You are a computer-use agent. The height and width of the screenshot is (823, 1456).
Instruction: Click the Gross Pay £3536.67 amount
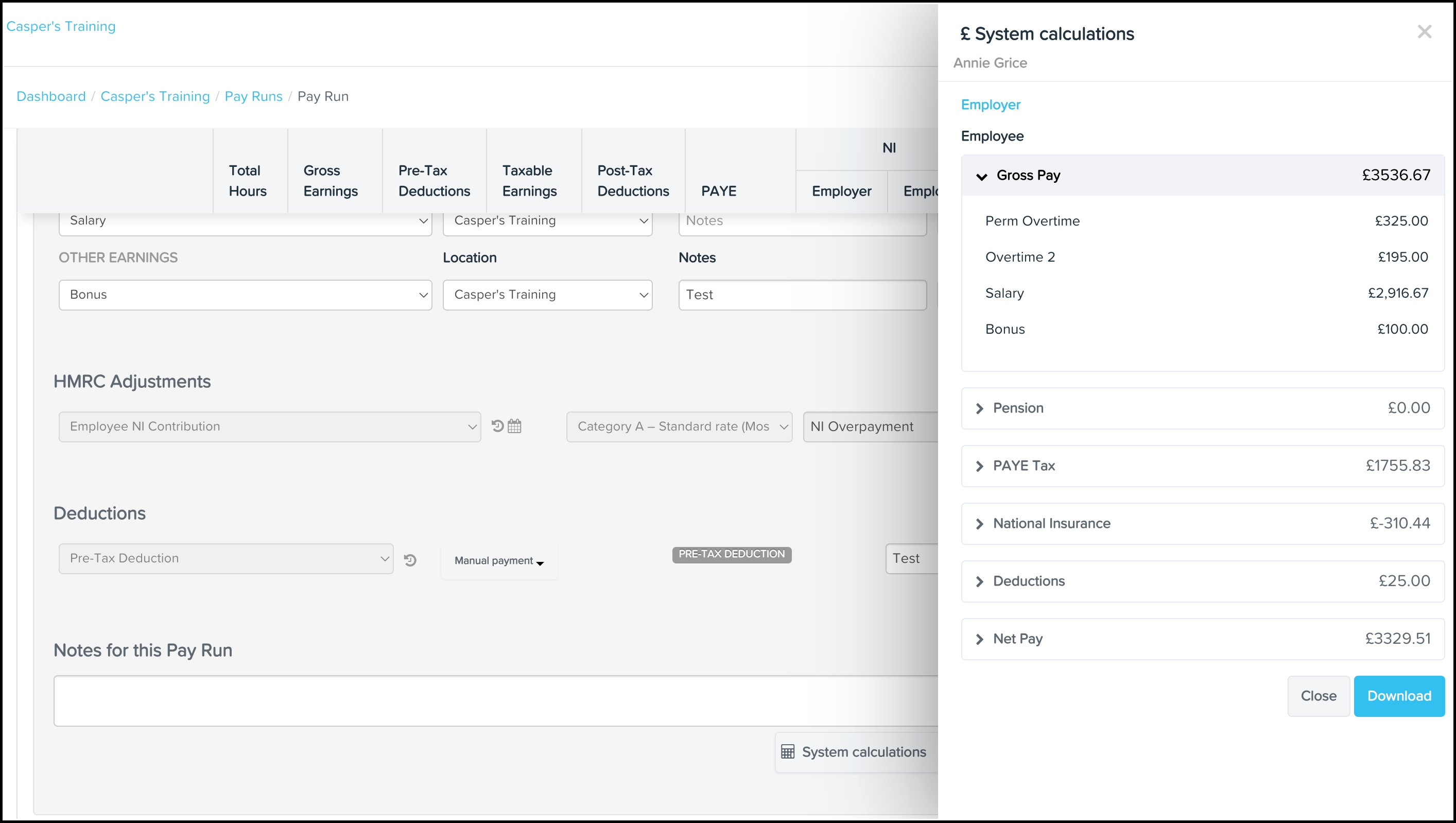1396,175
